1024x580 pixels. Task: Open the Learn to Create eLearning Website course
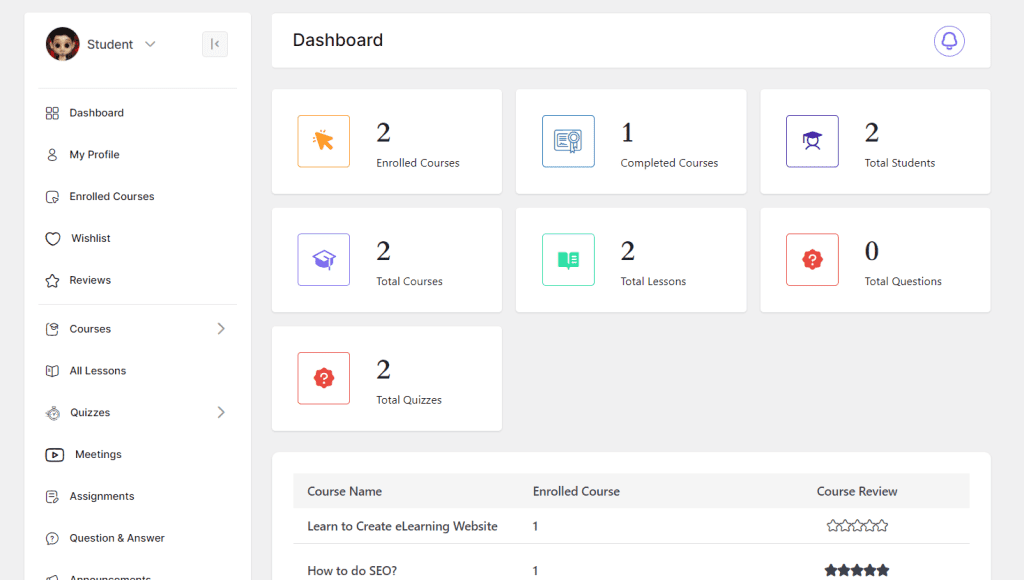point(402,525)
